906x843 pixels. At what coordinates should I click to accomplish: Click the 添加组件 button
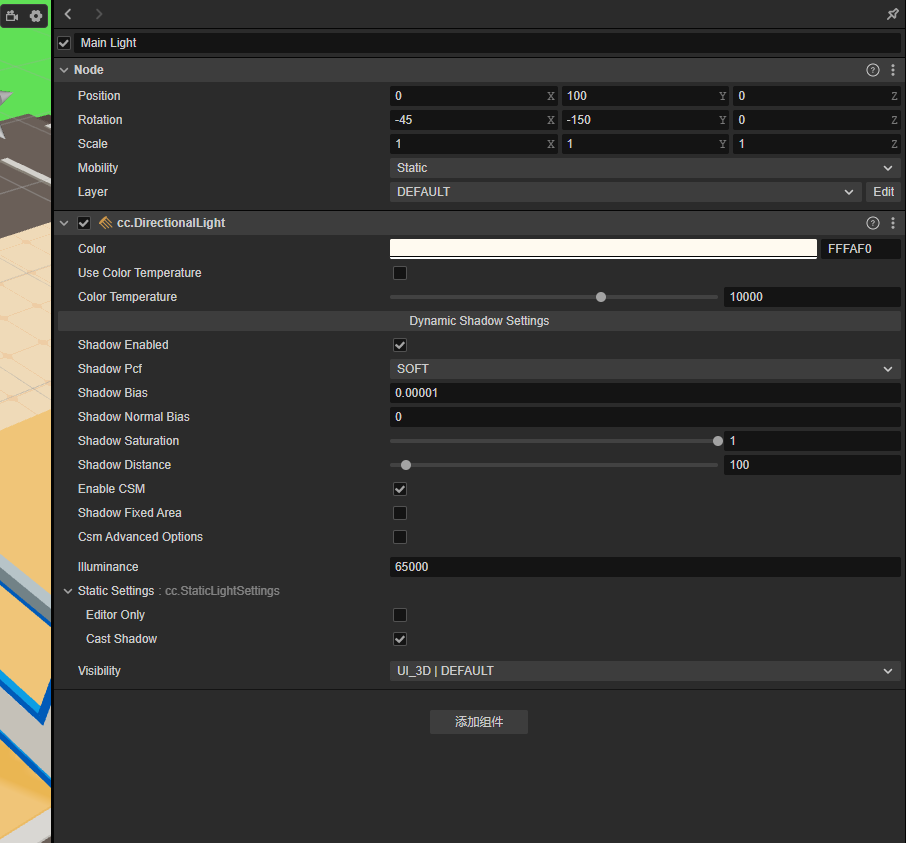(479, 722)
